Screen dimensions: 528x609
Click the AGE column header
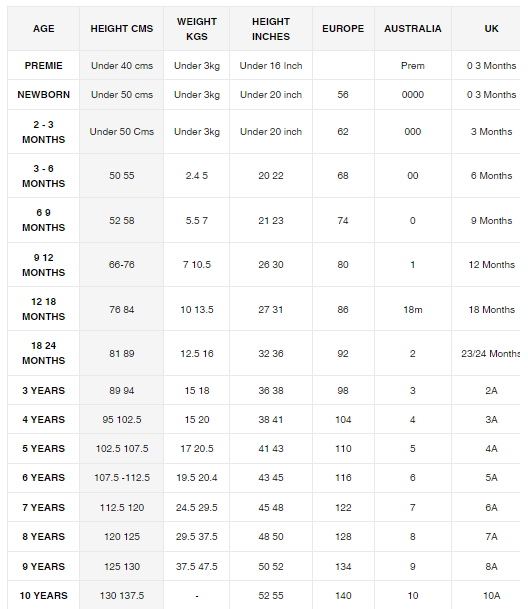(x=44, y=29)
